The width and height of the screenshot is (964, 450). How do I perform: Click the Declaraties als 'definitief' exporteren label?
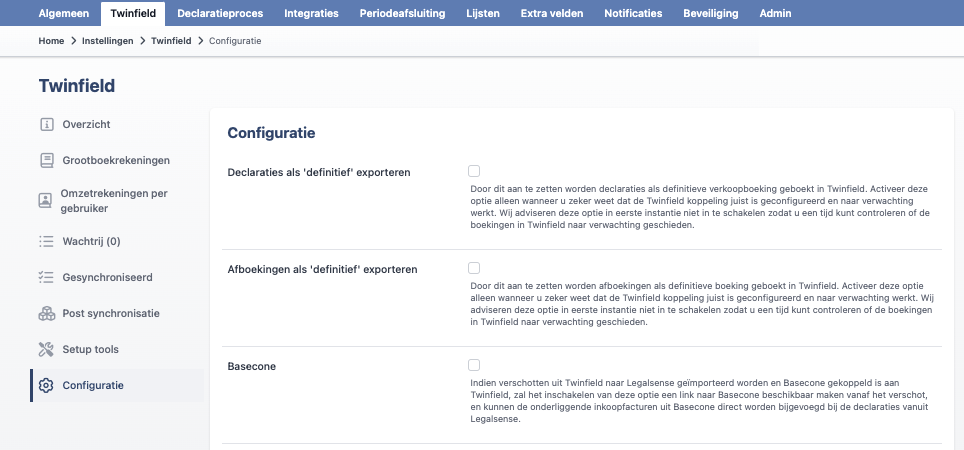[319, 172]
